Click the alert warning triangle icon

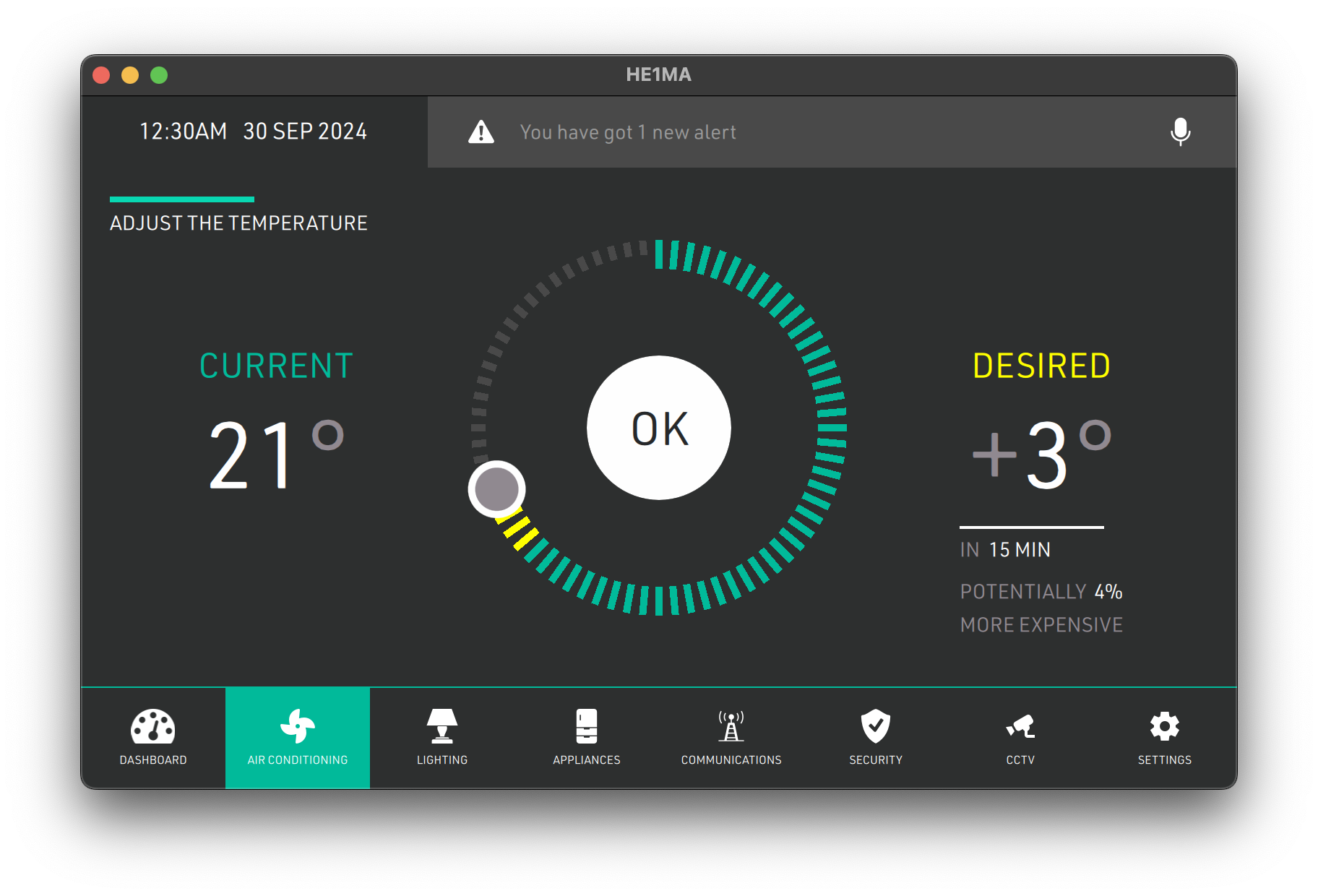(x=481, y=132)
